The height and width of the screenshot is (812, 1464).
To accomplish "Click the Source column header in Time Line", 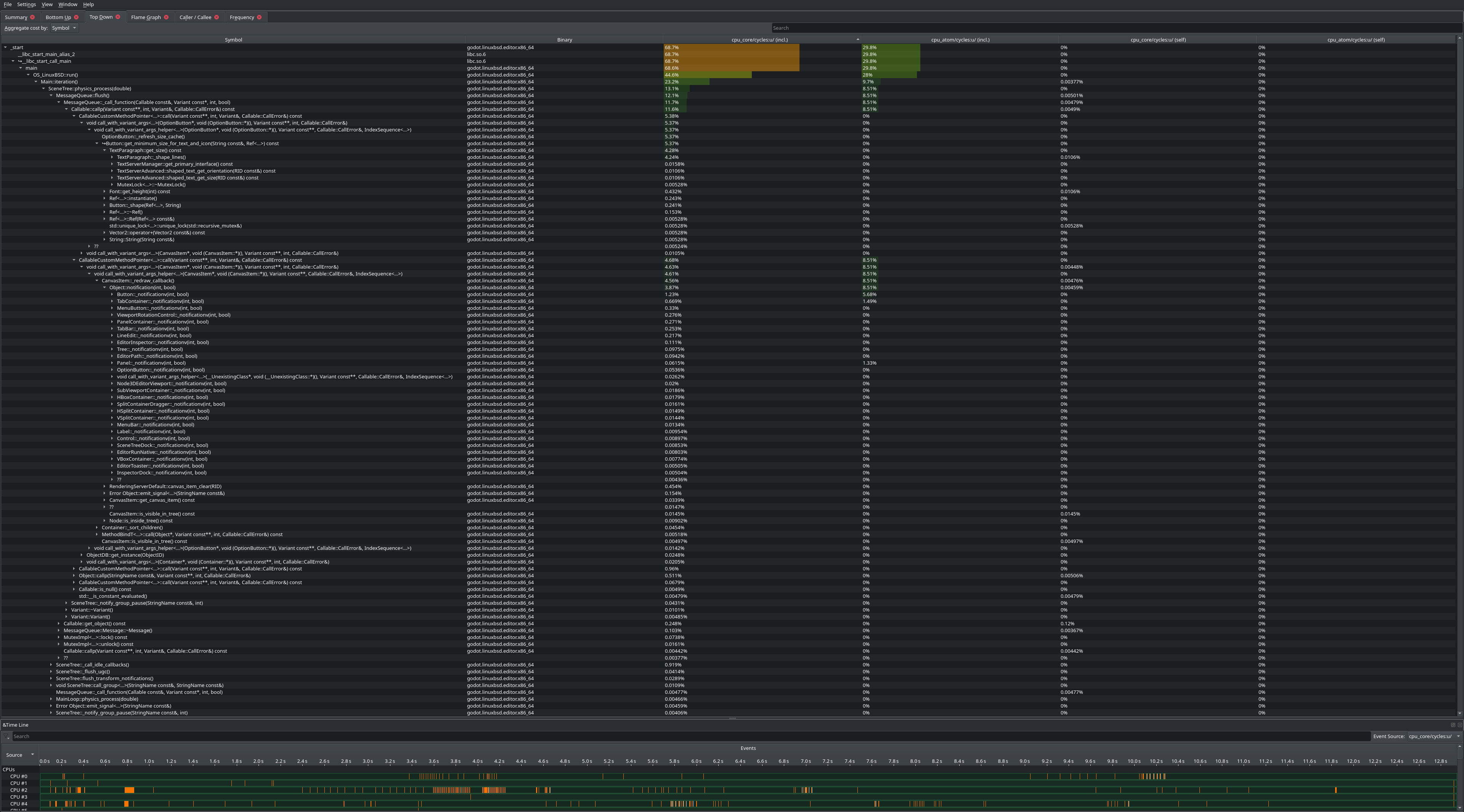I will (14, 754).
